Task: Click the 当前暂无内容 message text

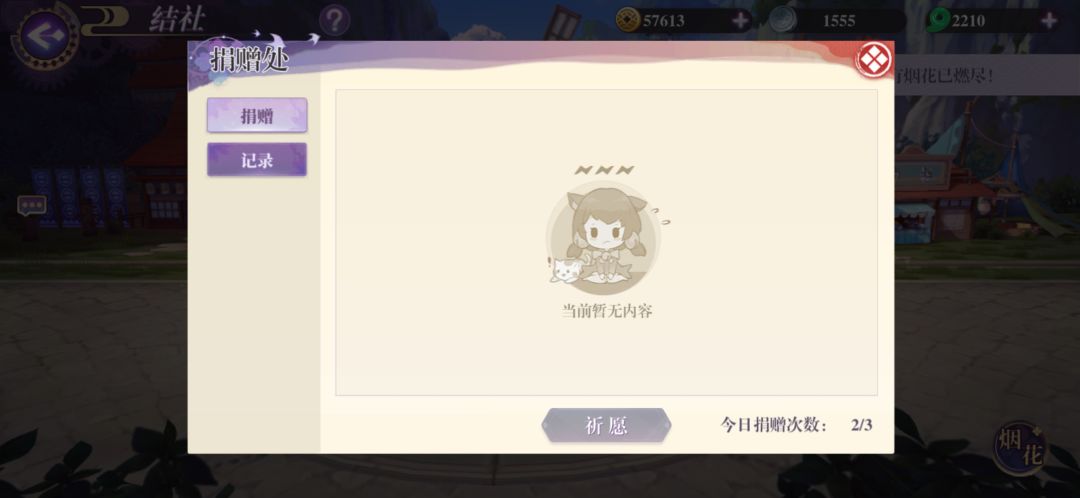Action: click(x=607, y=311)
